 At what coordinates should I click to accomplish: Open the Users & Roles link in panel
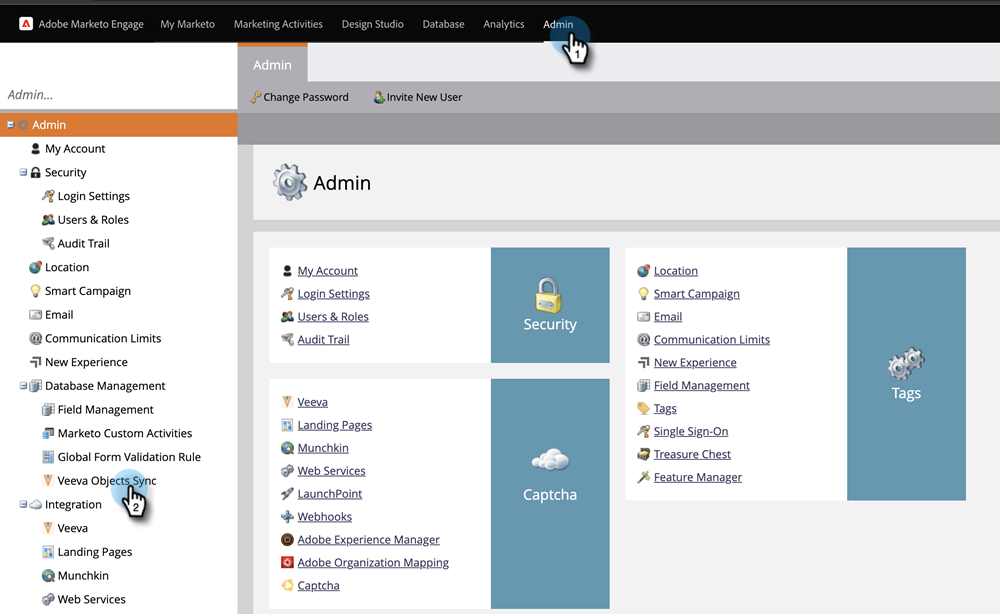tap(333, 317)
